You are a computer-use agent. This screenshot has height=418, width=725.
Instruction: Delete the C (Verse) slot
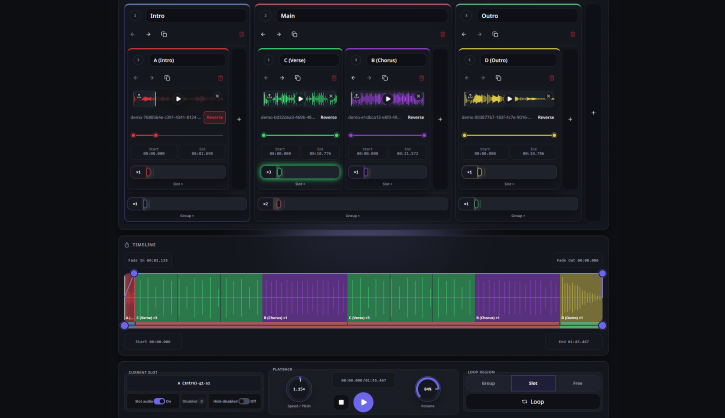[x=334, y=78]
